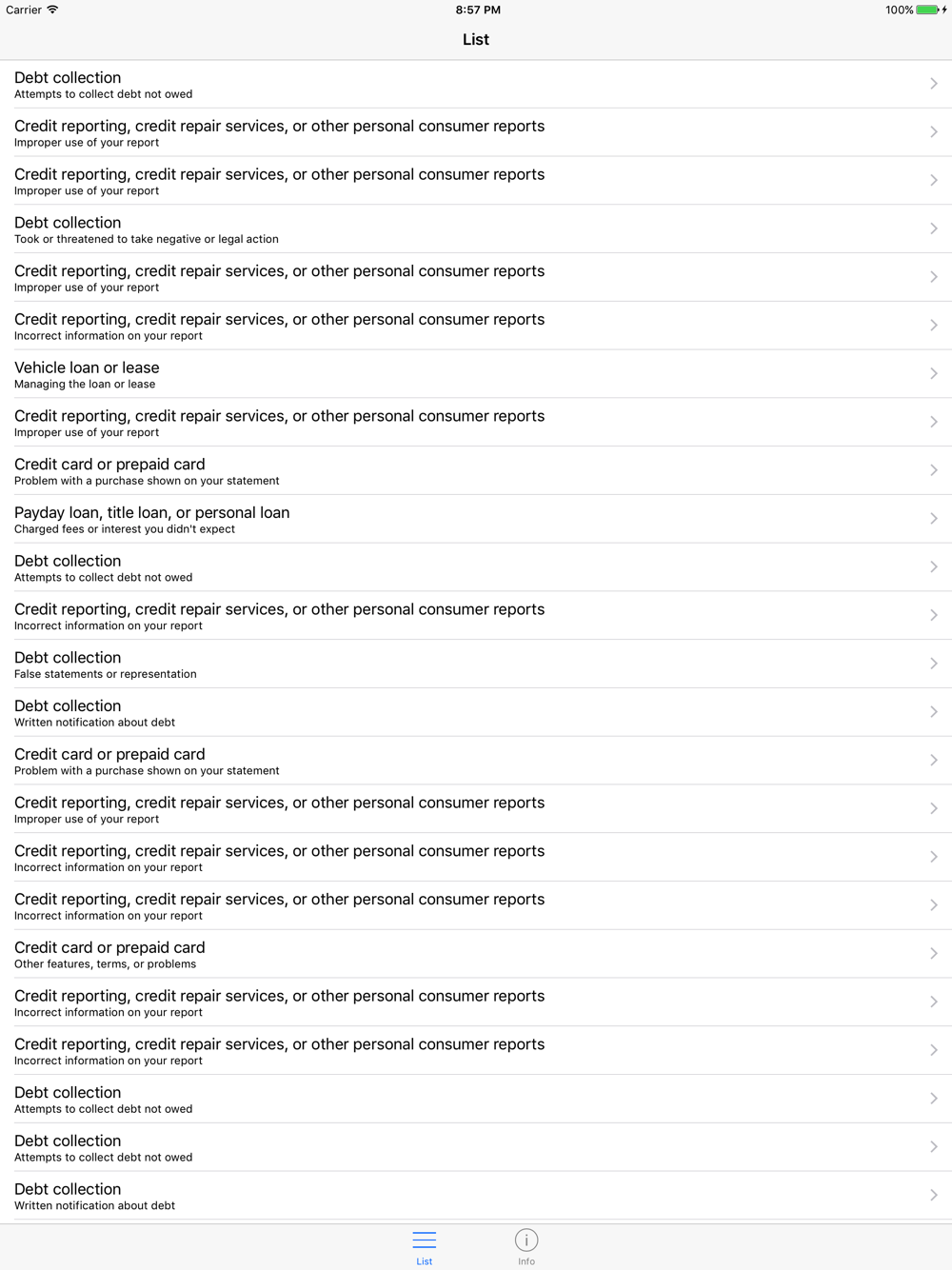Tap chevron on Other features, terms row
Viewport: 952px width, 1270px height.
(934, 953)
